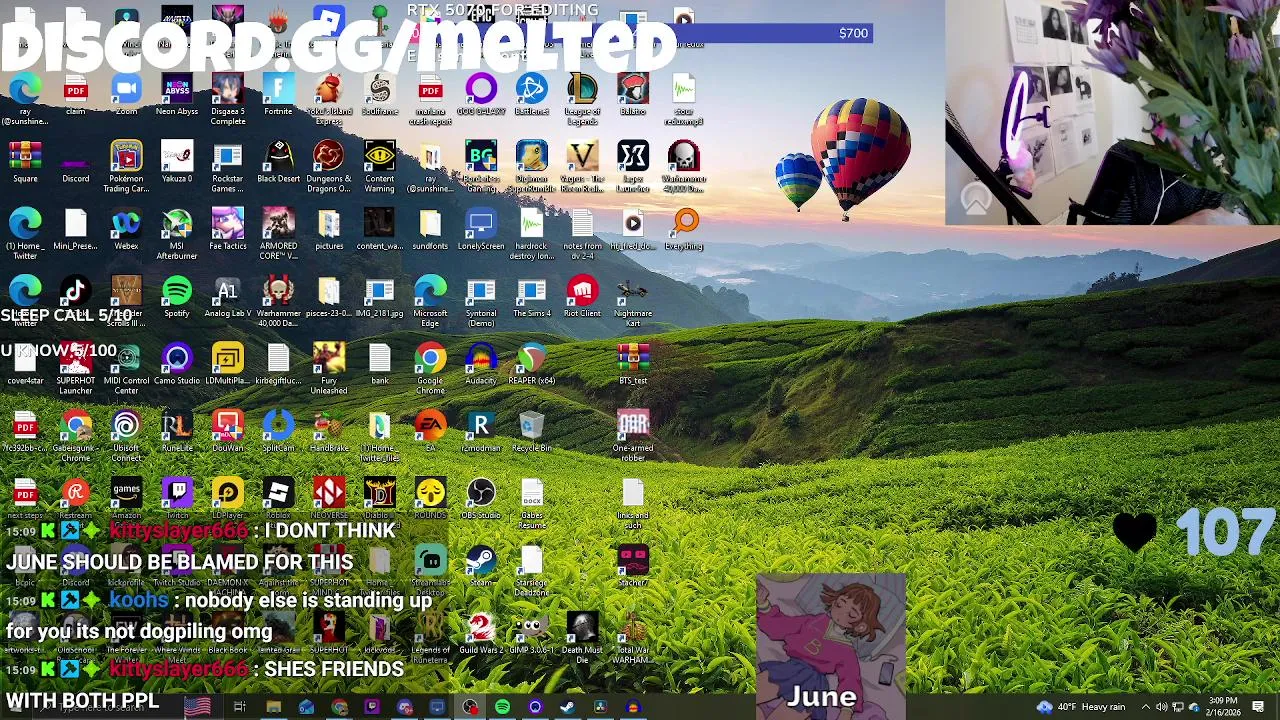Image resolution: width=1280 pixels, height=720 pixels.
Task: Open the Audacity desktop shortcut
Action: (x=481, y=364)
